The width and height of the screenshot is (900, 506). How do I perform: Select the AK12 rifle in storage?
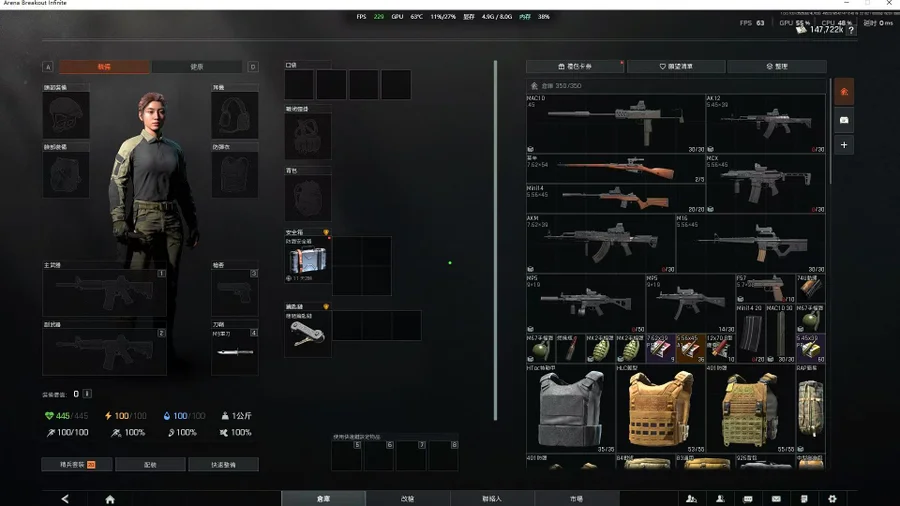(x=766, y=123)
